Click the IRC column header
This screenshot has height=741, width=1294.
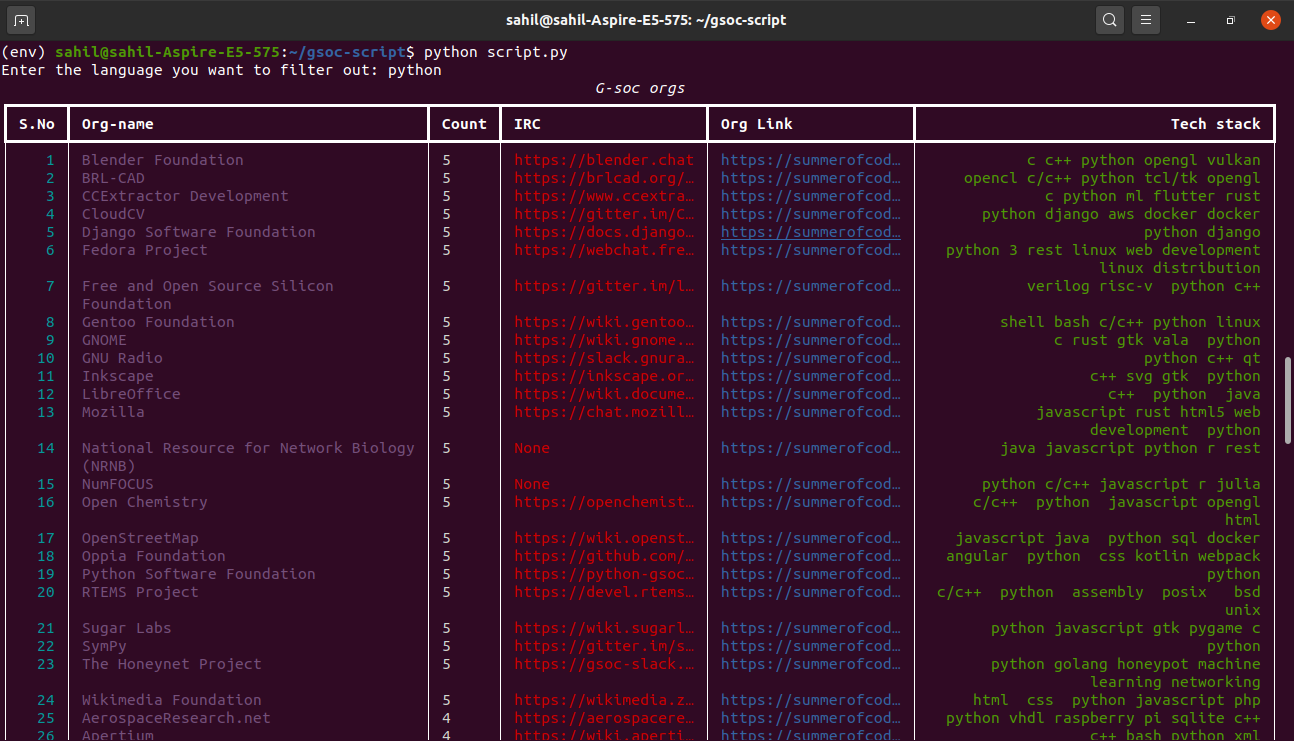pyautogui.click(x=527, y=124)
